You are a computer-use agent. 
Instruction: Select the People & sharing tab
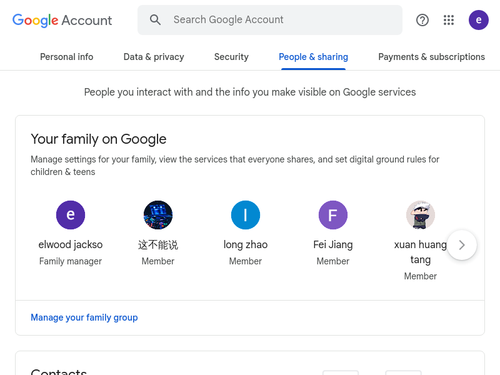coord(313,57)
